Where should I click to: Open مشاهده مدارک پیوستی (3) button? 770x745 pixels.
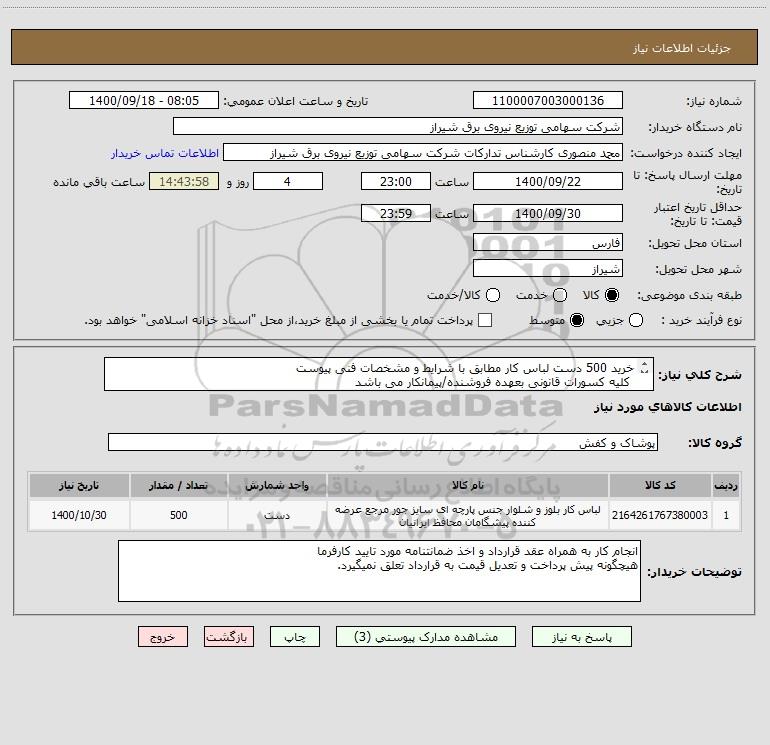pos(426,637)
